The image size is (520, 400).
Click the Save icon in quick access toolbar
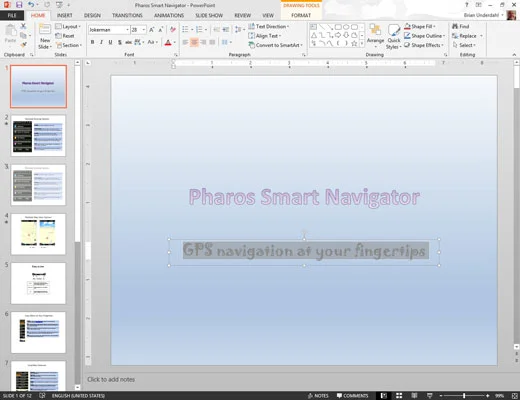point(19,5)
